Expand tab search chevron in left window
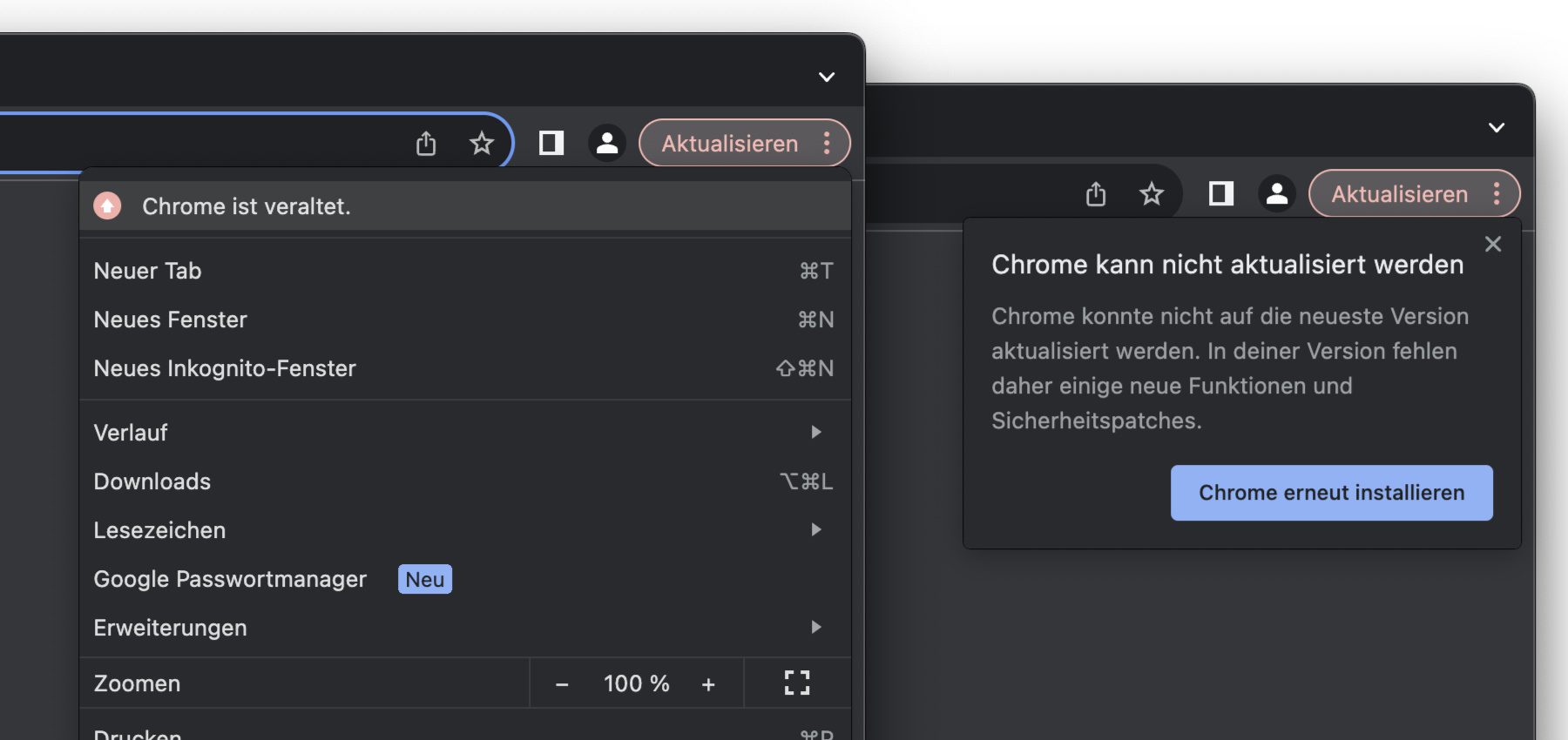 tap(827, 77)
